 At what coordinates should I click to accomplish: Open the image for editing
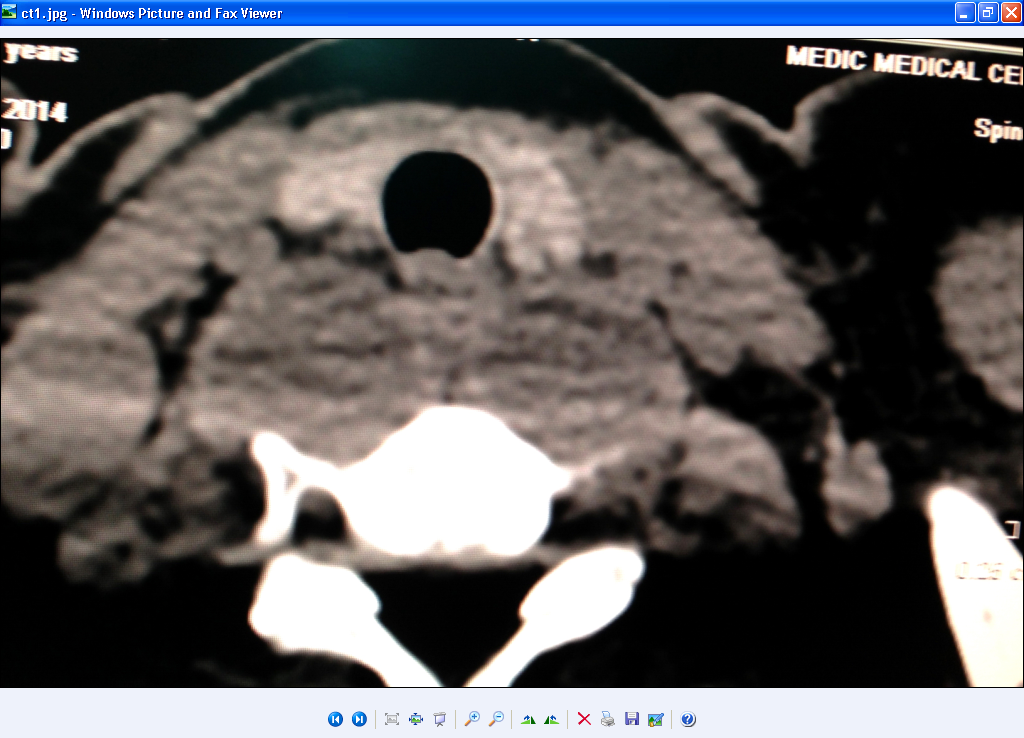click(655, 718)
